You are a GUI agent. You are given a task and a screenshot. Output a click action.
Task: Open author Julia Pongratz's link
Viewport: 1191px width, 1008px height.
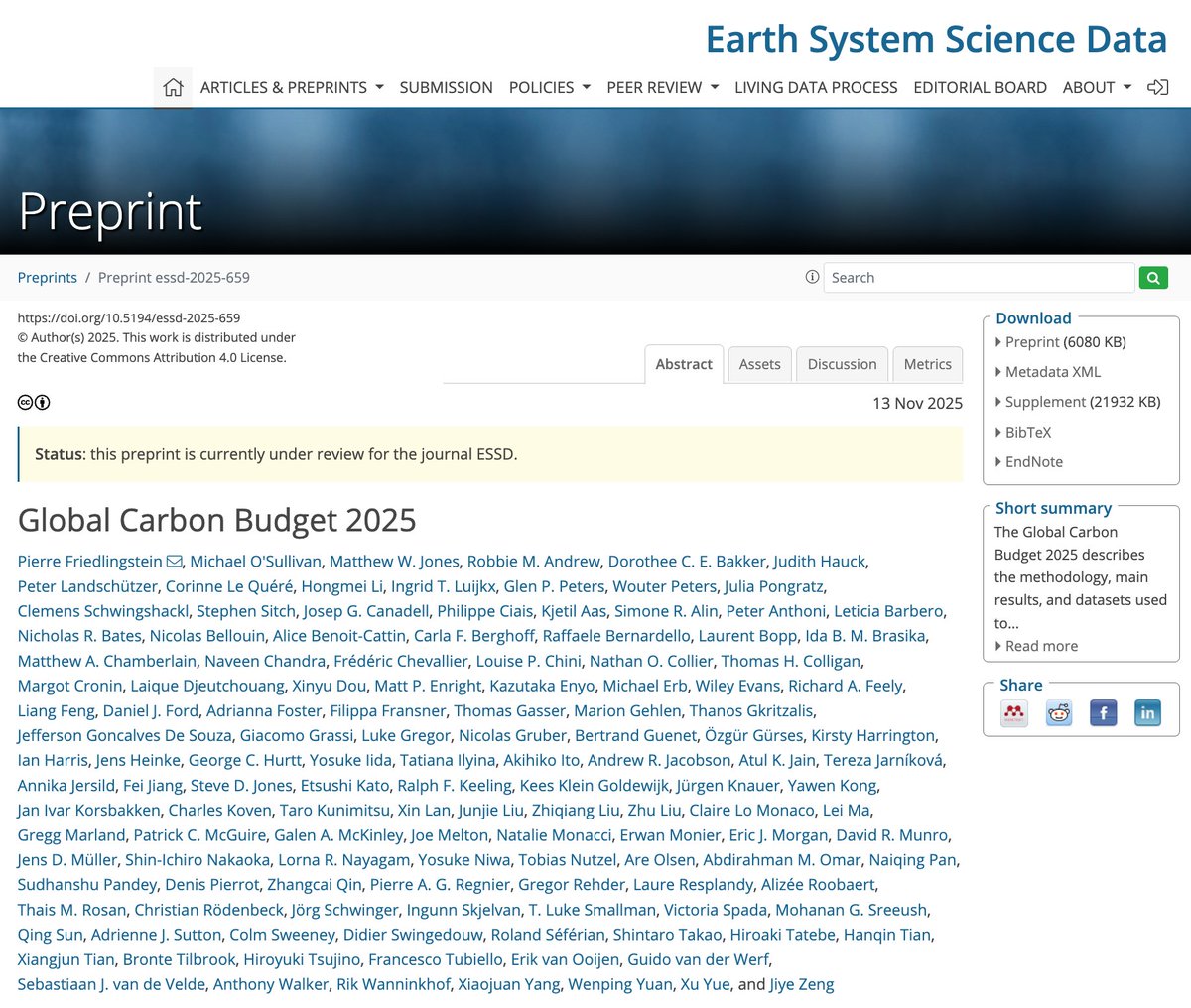click(774, 586)
